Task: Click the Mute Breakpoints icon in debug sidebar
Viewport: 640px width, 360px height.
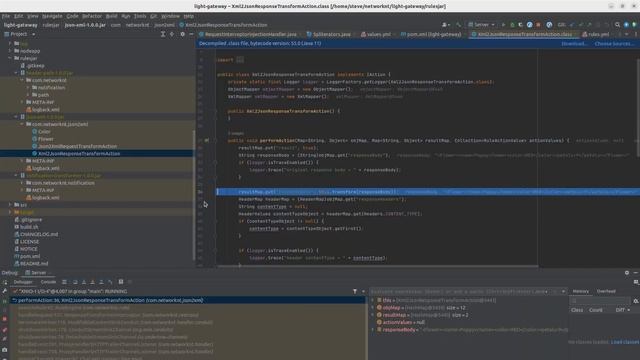Action: click(x=4, y=339)
